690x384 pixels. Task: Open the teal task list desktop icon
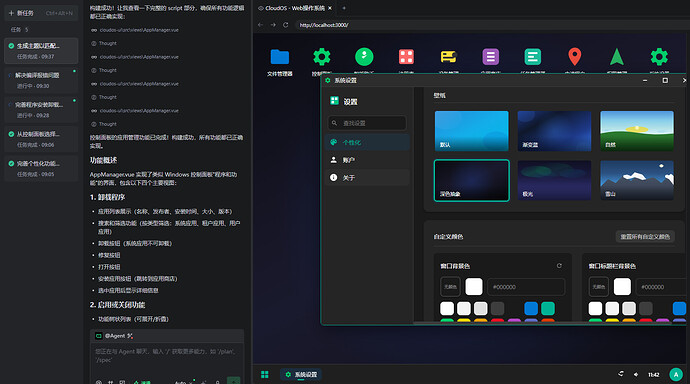[x=532, y=57]
